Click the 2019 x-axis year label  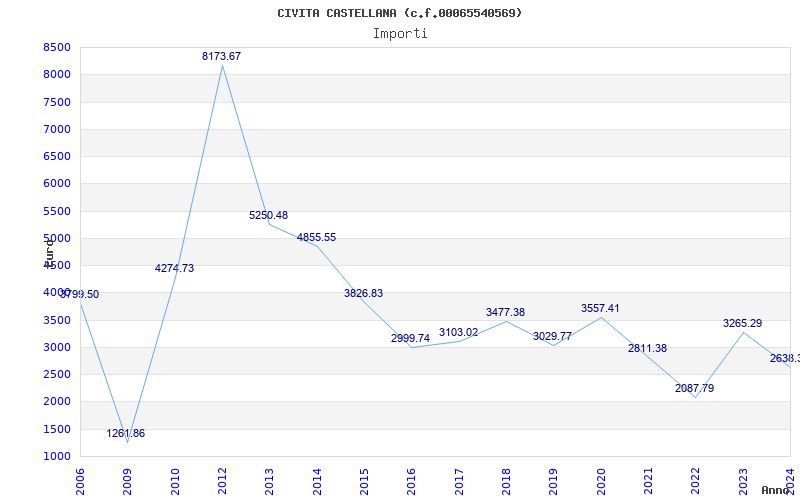[554, 482]
